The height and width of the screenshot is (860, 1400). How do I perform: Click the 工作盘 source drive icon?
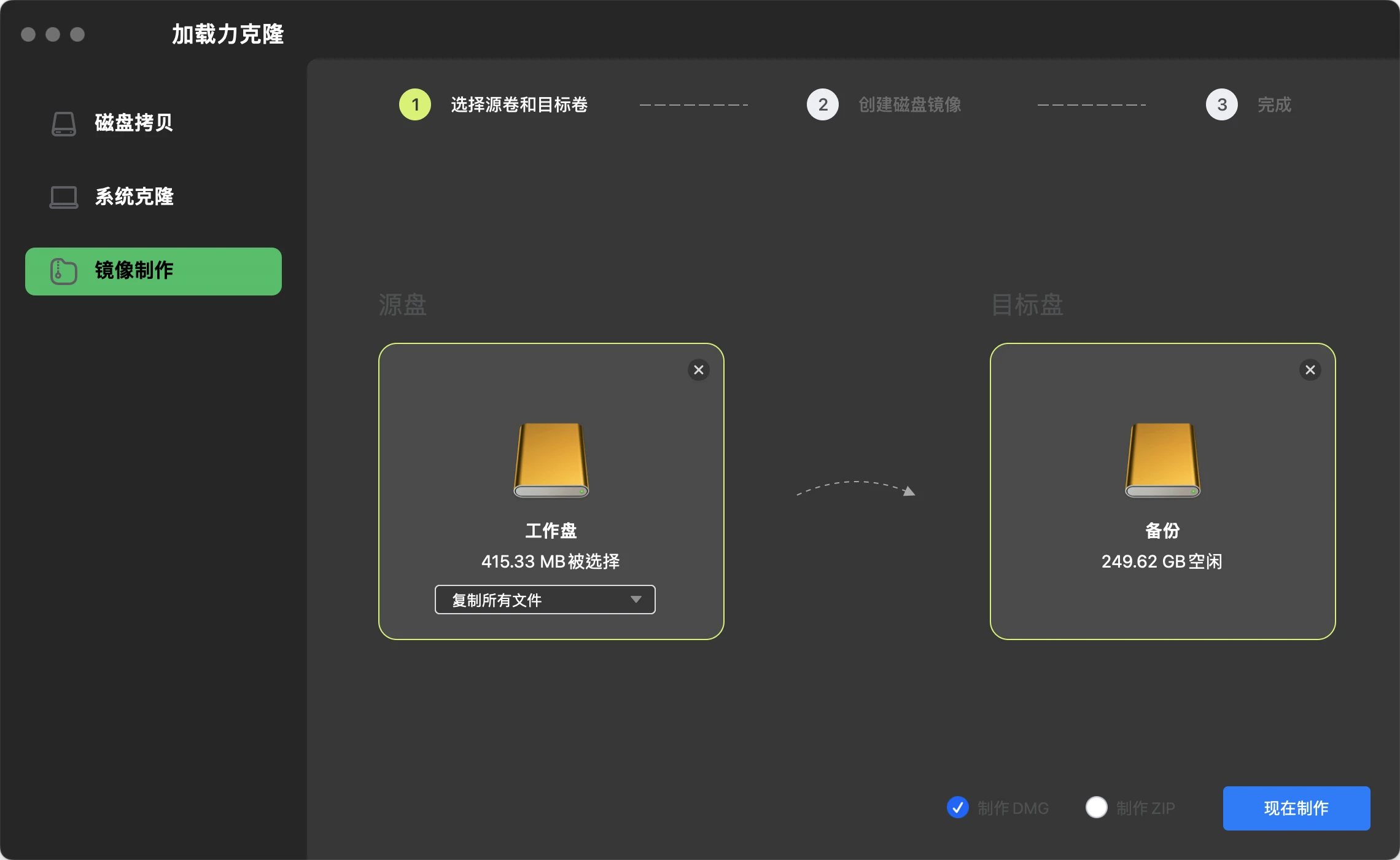click(x=551, y=460)
